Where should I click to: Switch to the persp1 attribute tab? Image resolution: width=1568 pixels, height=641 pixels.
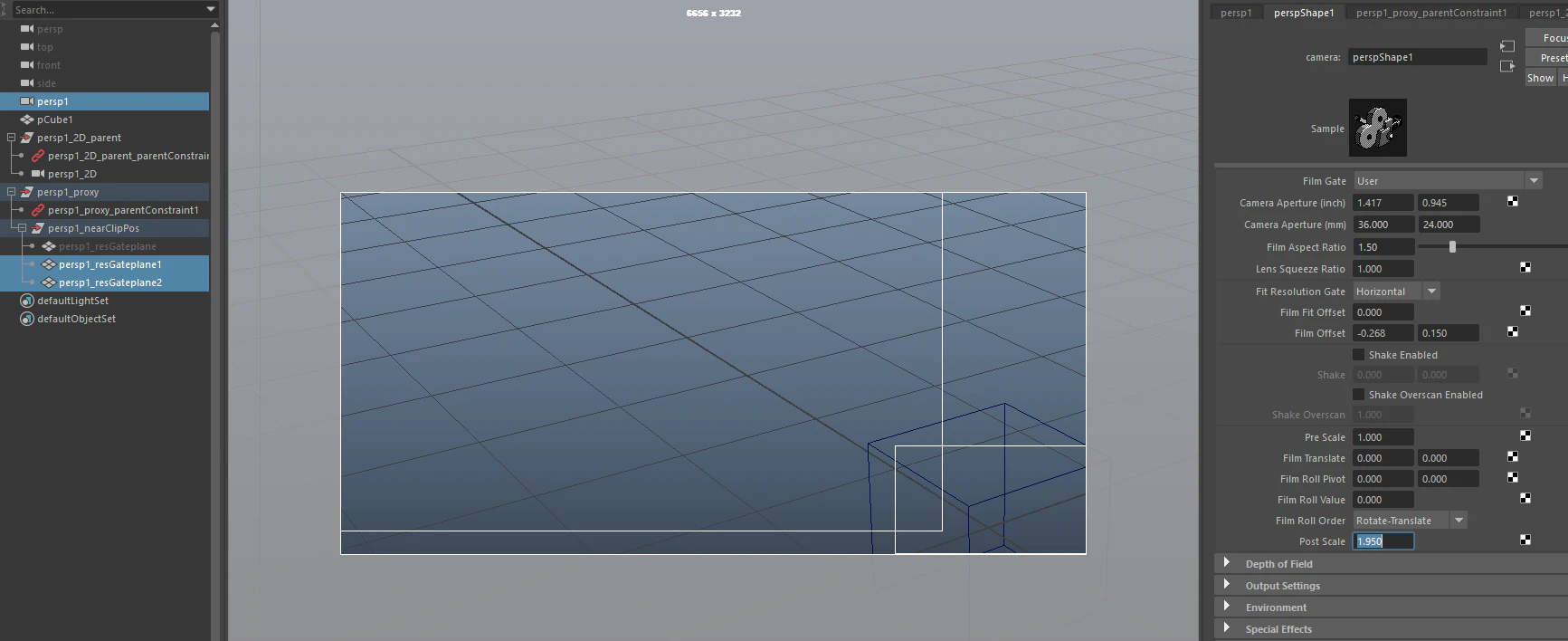(x=1236, y=13)
